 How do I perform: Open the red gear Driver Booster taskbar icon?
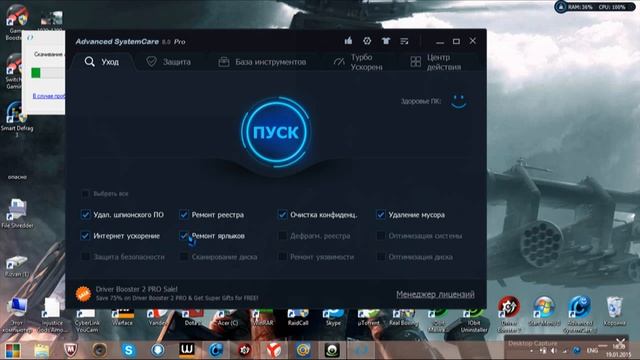point(245,350)
